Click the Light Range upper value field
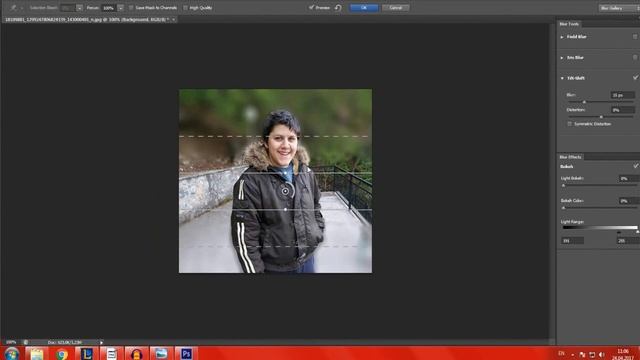The width and height of the screenshot is (640, 360). tap(628, 241)
